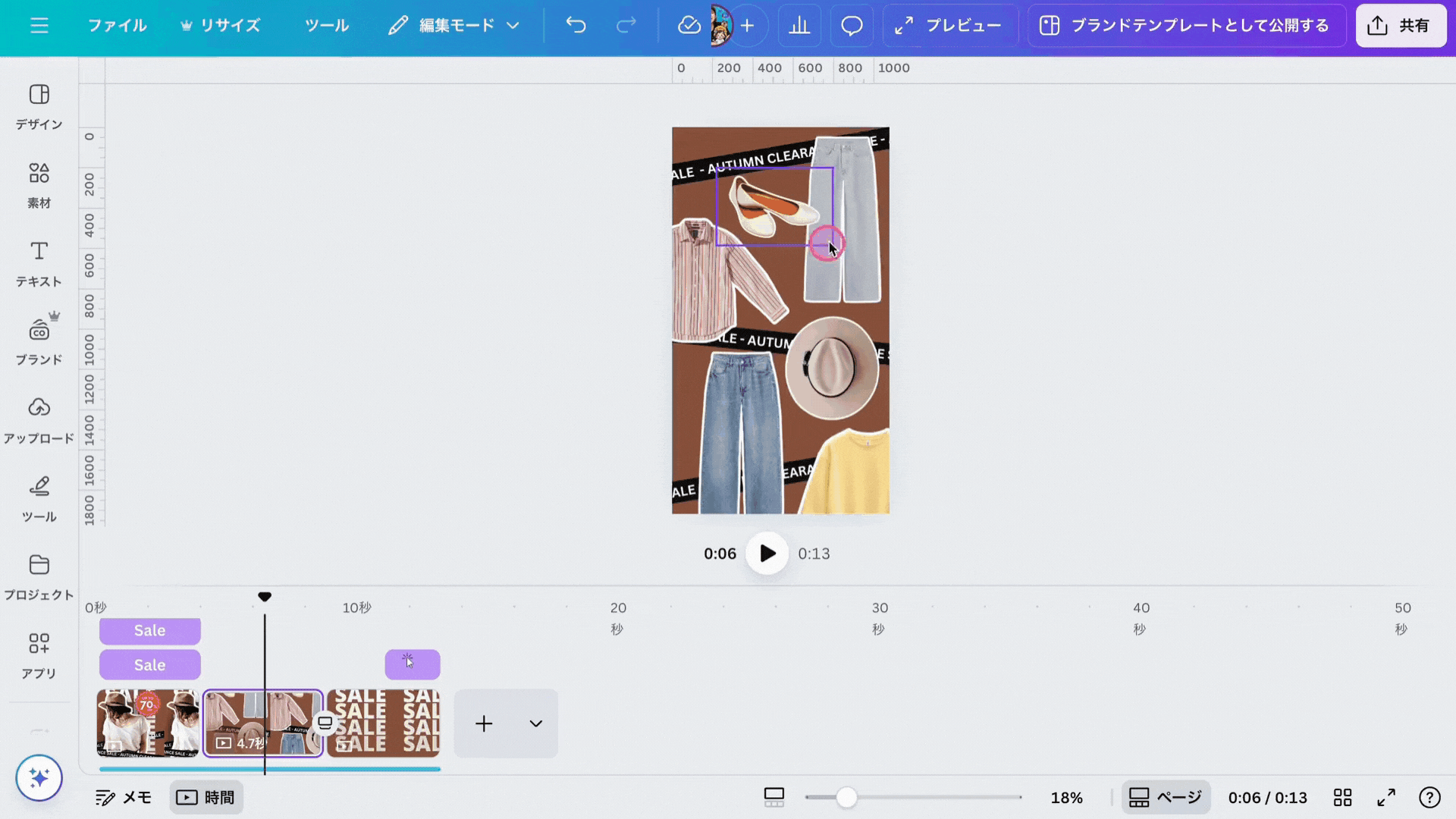Click the undo arrow icon
Image resolution: width=1456 pixels, height=819 pixels.
pos(576,25)
